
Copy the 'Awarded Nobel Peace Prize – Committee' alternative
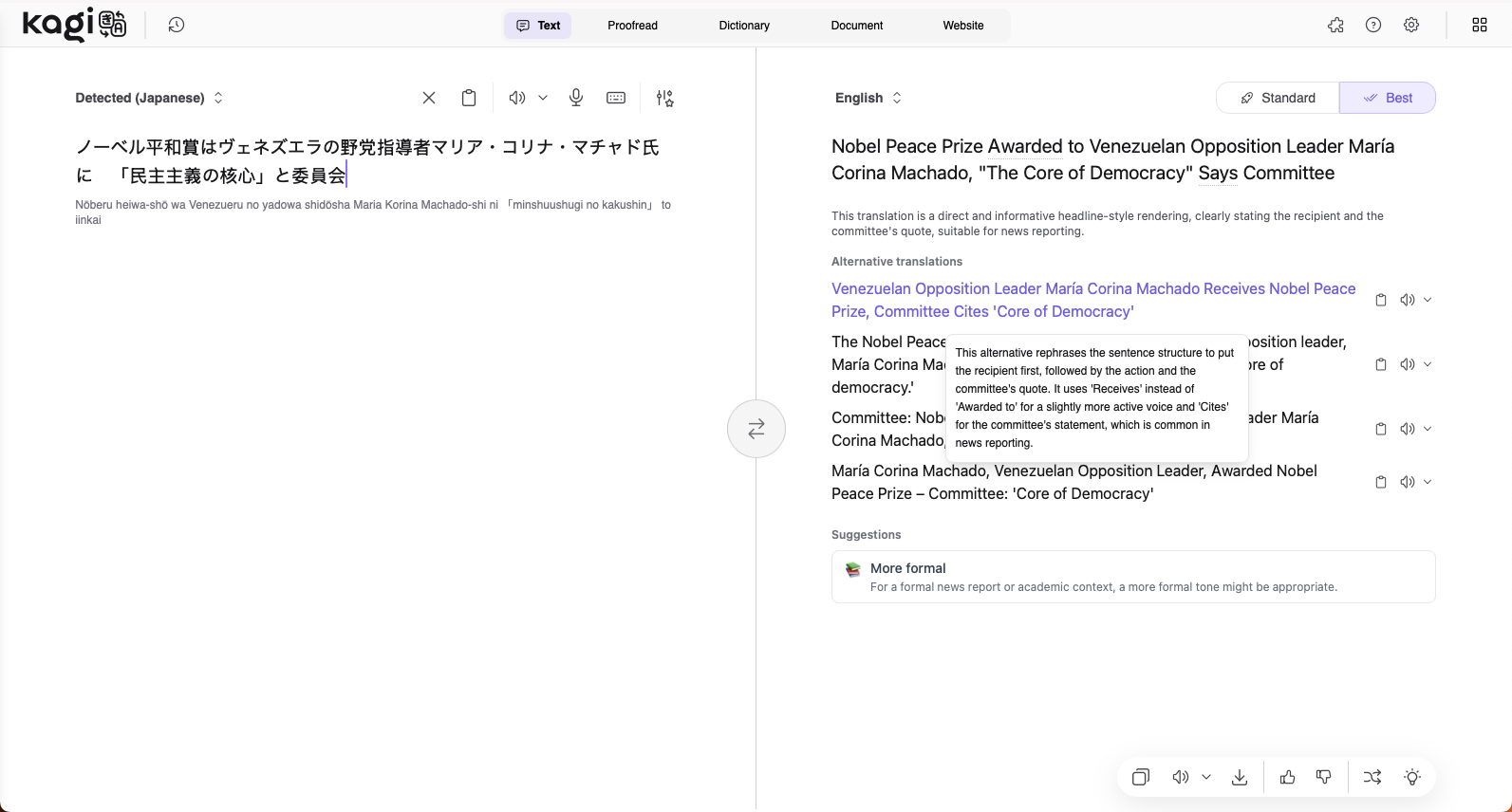click(1381, 482)
